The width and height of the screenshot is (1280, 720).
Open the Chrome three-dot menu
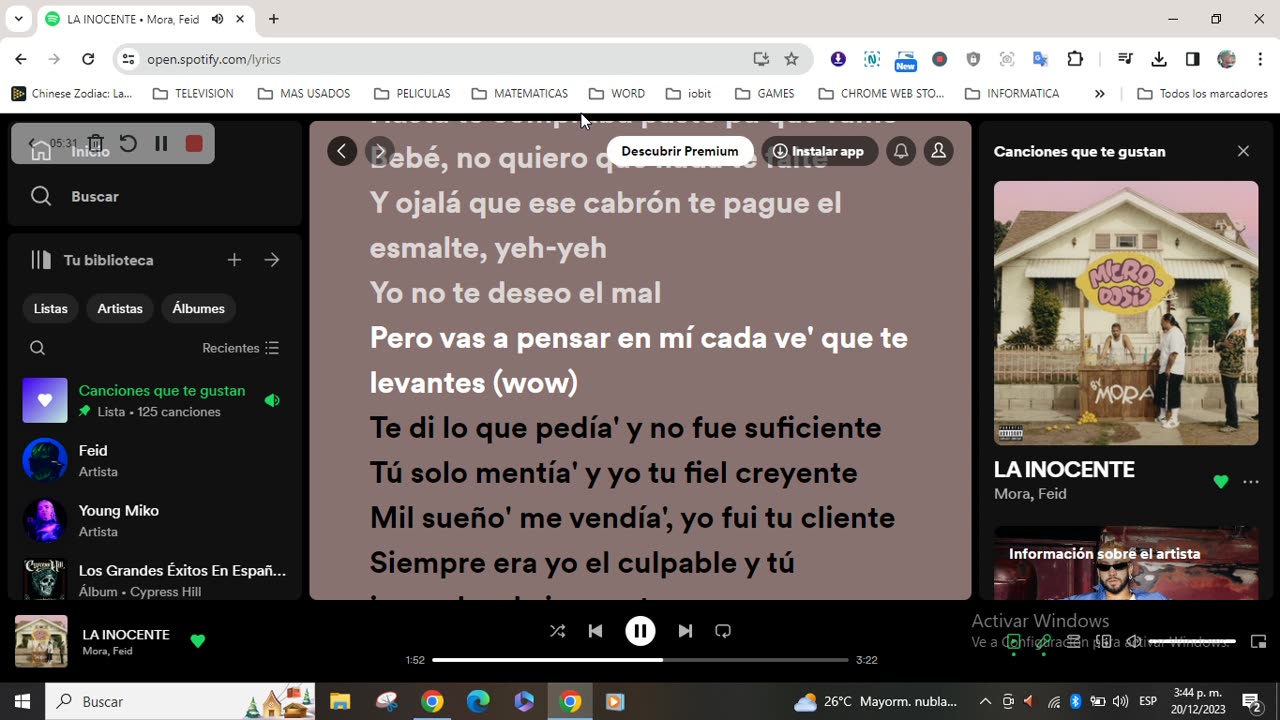click(1259, 59)
